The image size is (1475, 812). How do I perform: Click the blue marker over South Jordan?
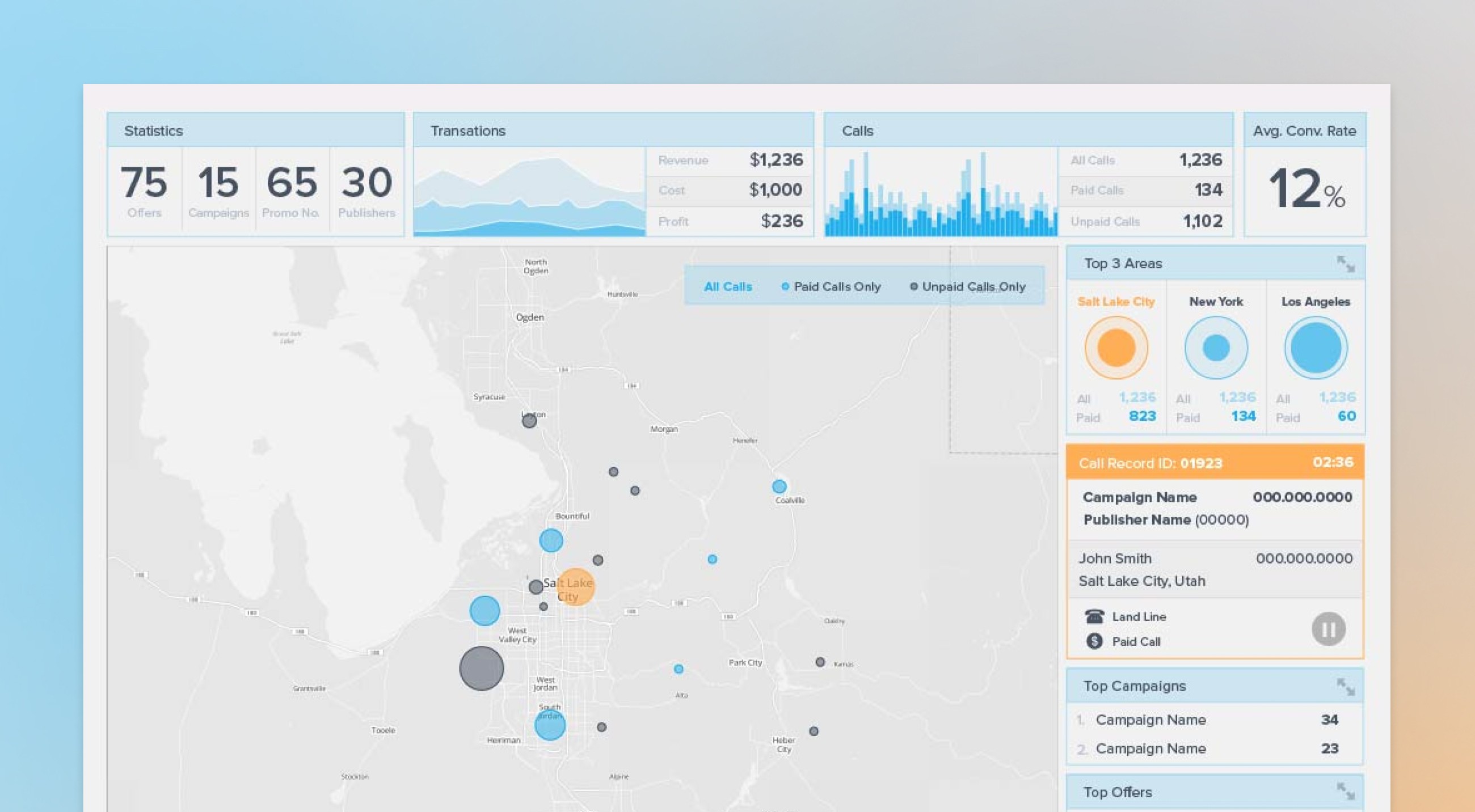550,726
